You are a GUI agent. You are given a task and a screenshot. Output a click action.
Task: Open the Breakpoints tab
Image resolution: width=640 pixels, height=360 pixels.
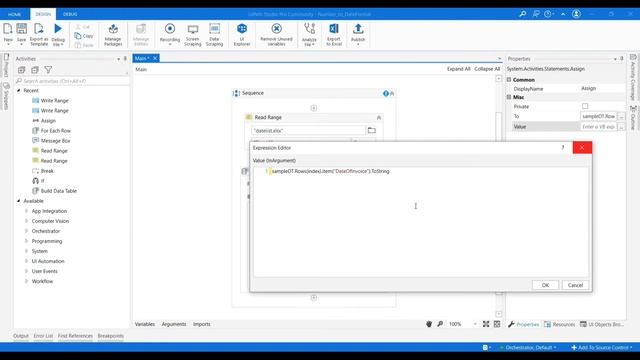(111, 336)
